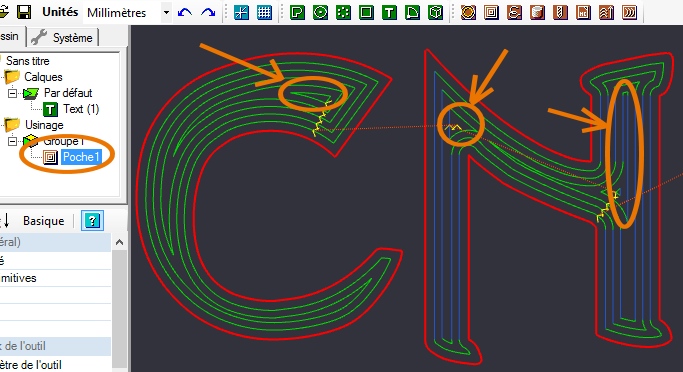This screenshot has width=683, height=372.
Task: Click the Basique property view button
Action: [x=44, y=221]
